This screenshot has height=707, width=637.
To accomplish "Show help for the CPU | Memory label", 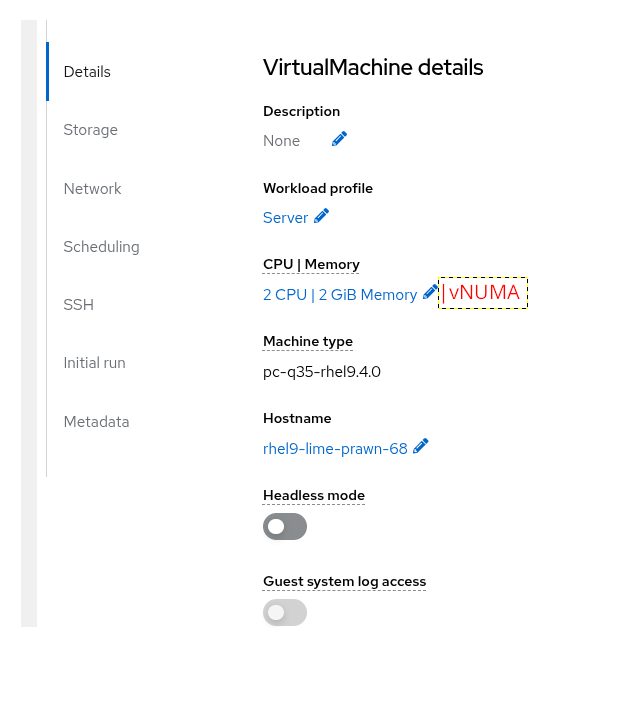I will [x=311, y=265].
